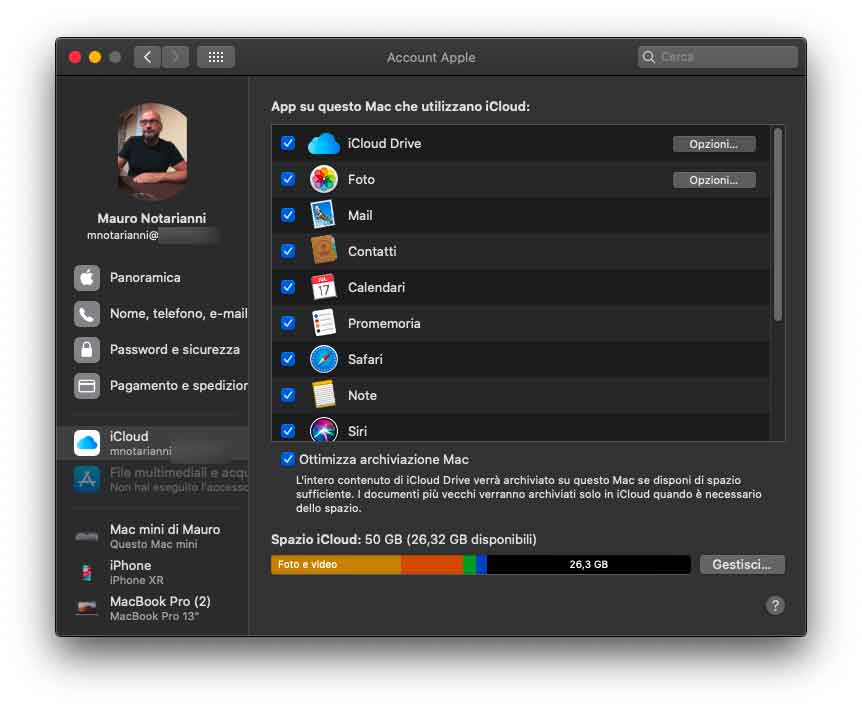Click the Contatti address book icon
This screenshot has height=710, width=862.
323,251
